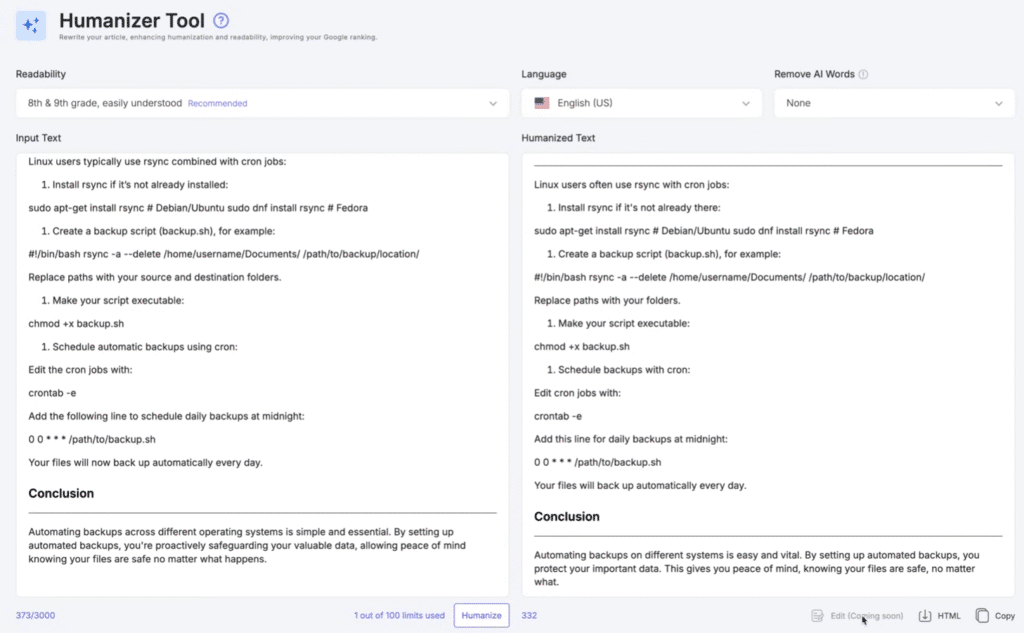Click '0 0 * * * /path/to/backup.sh' in Input Text
1024x633 pixels.
pyautogui.click(x=91, y=439)
